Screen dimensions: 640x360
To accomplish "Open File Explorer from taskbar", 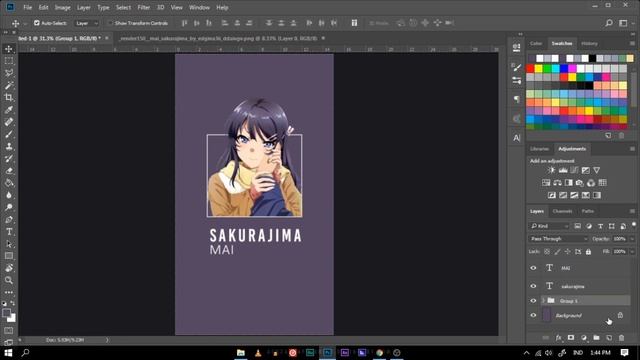I will 241,353.
